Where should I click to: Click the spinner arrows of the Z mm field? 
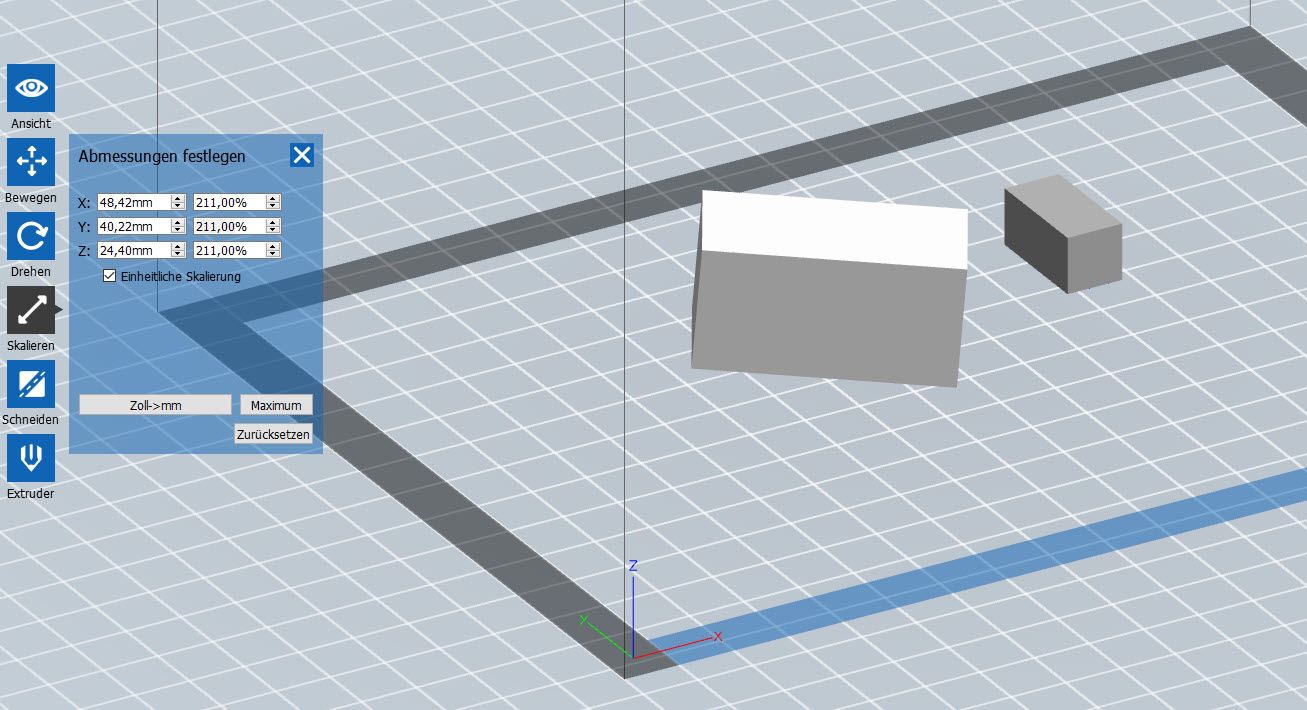pyautogui.click(x=178, y=250)
